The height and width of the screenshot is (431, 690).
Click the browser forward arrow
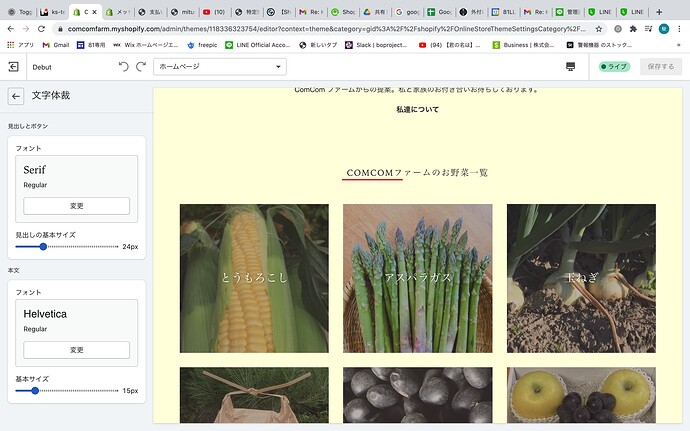[x=26, y=29]
